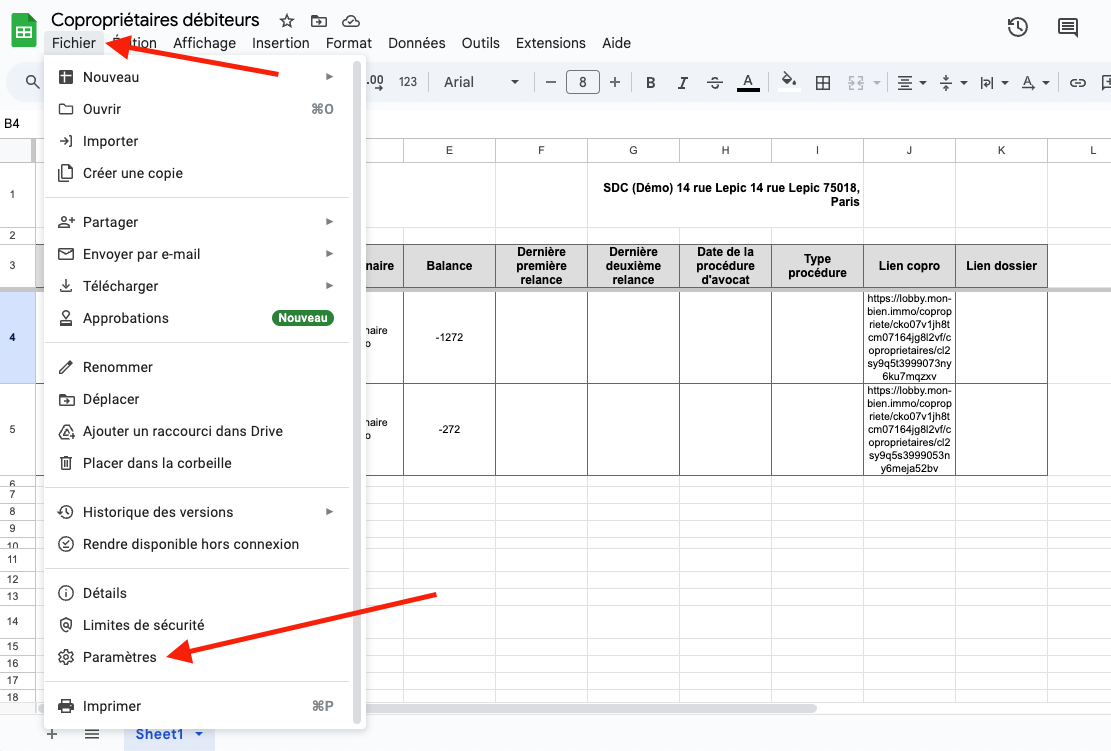The width and height of the screenshot is (1111, 751).
Task: Click the Google Sheets home icon
Action: [x=24, y=31]
